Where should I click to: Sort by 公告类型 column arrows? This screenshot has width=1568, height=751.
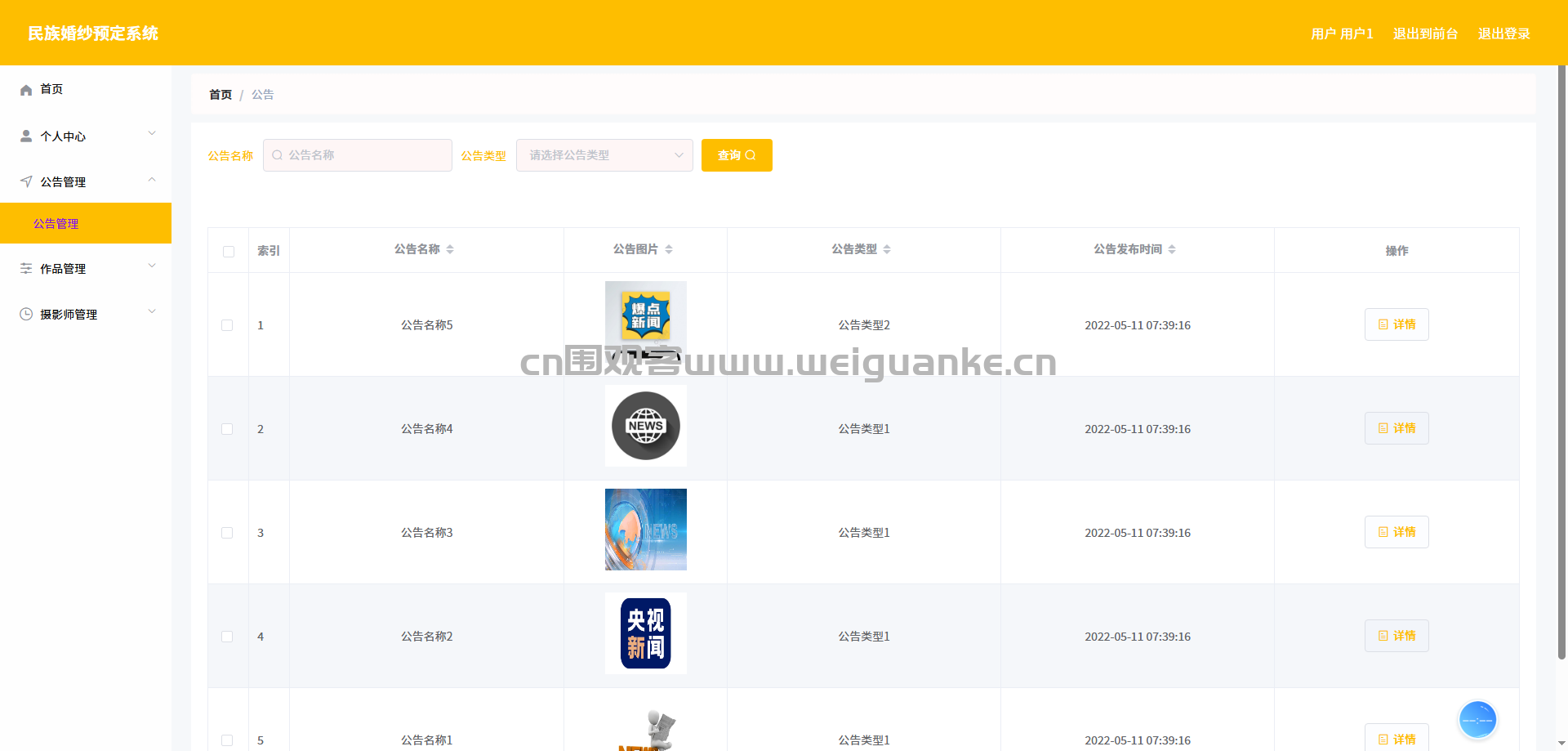click(887, 249)
